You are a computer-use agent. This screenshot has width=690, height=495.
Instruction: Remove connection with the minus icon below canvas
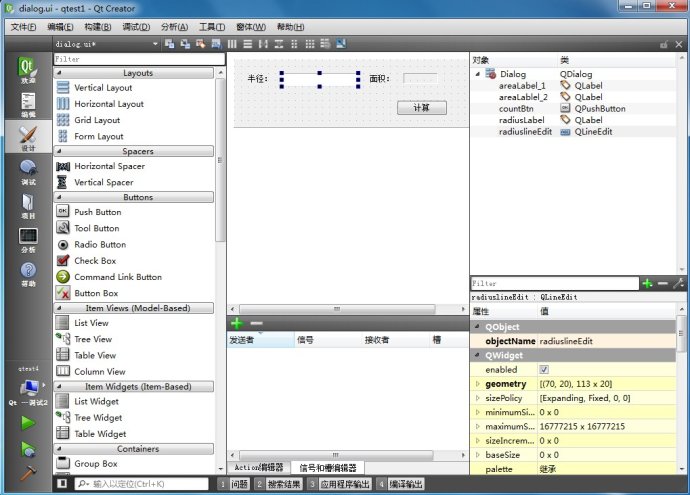256,323
